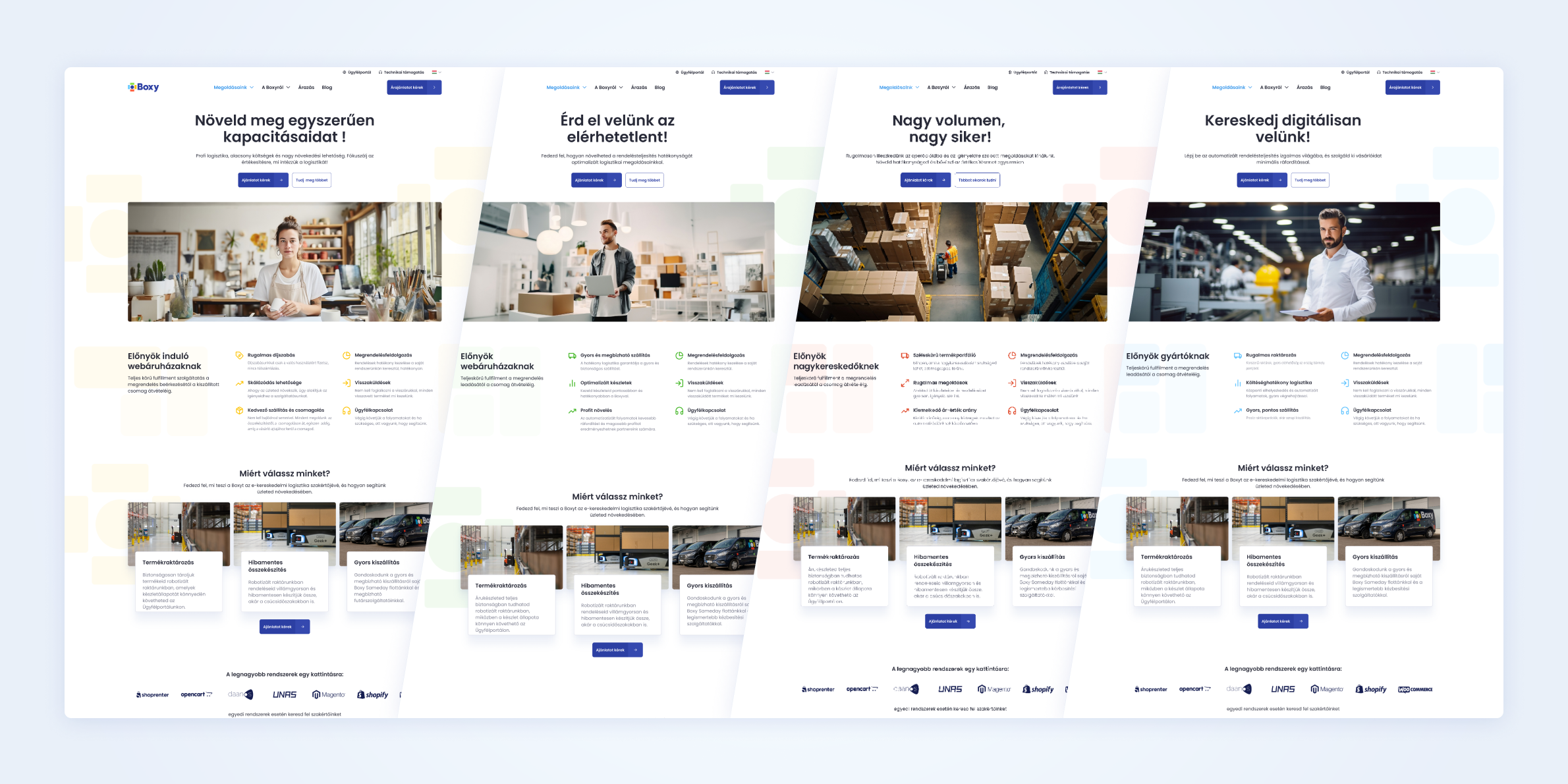Click the green trend icon beside Profit növelés
The width and height of the screenshot is (1568, 784).
[573, 410]
